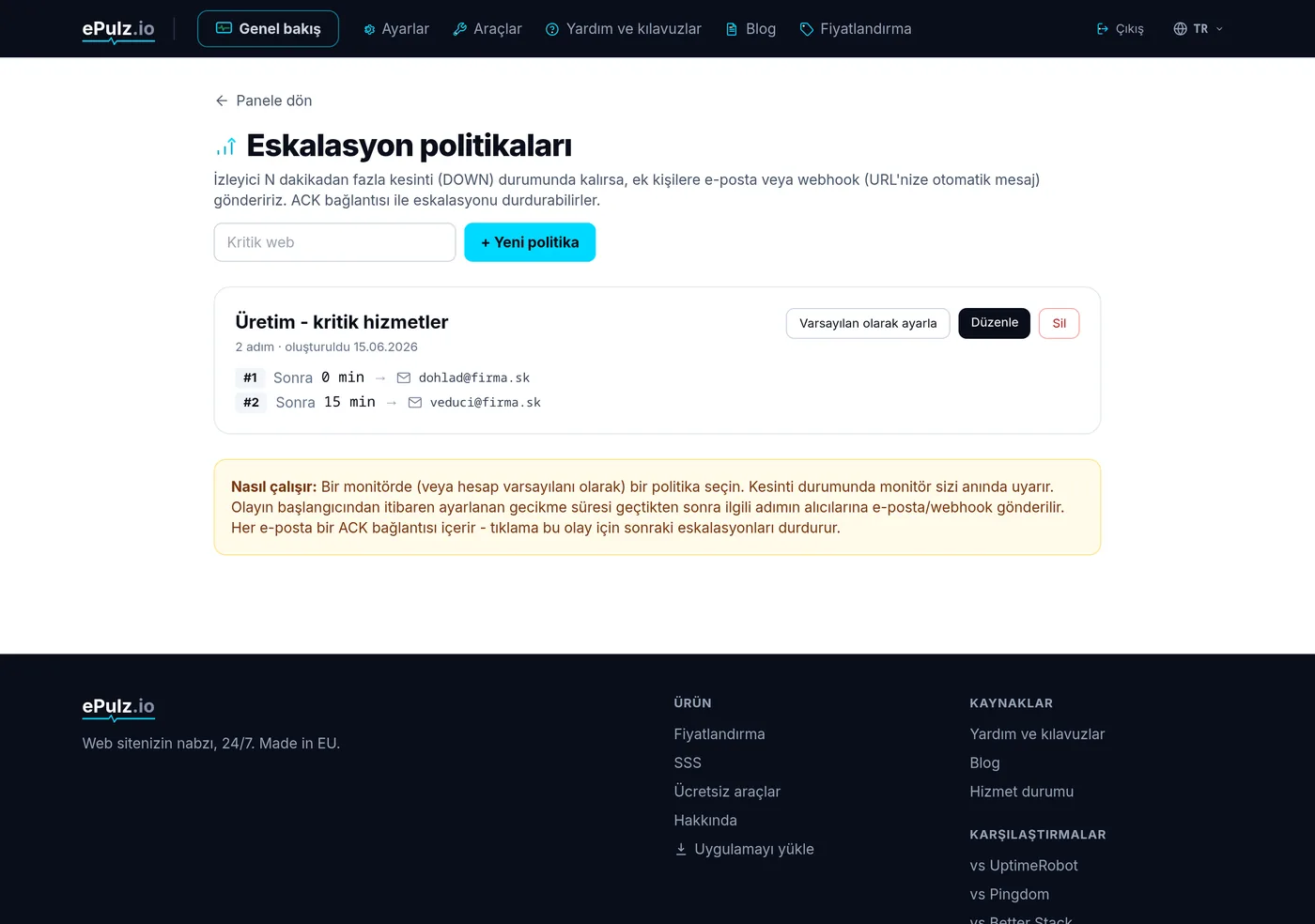The width and height of the screenshot is (1315, 924).
Task: Open the Genel bakış tab
Action: (268, 29)
